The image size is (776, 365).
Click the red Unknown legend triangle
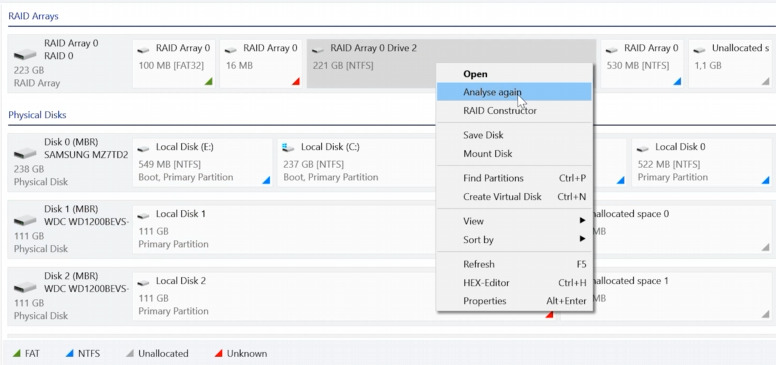pyautogui.click(x=218, y=354)
